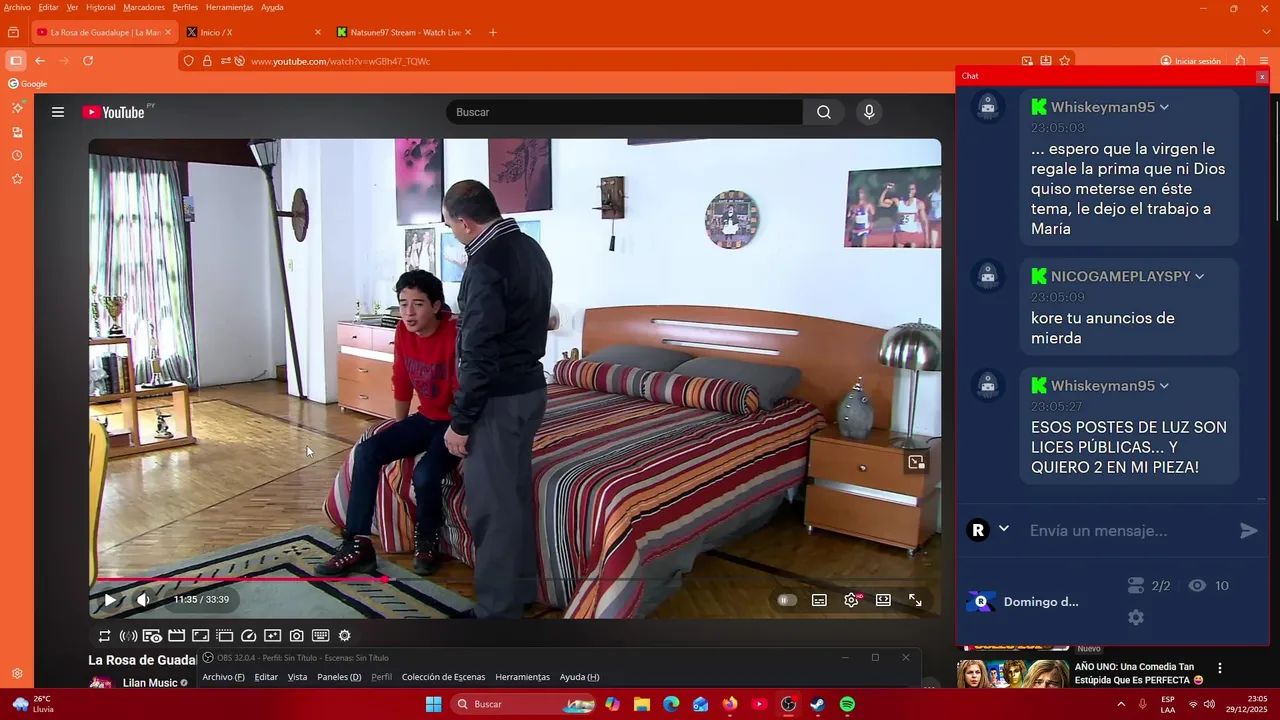Click the speedometer playback speed icon
Viewport: 1280px width, 720px height.
tap(249, 636)
